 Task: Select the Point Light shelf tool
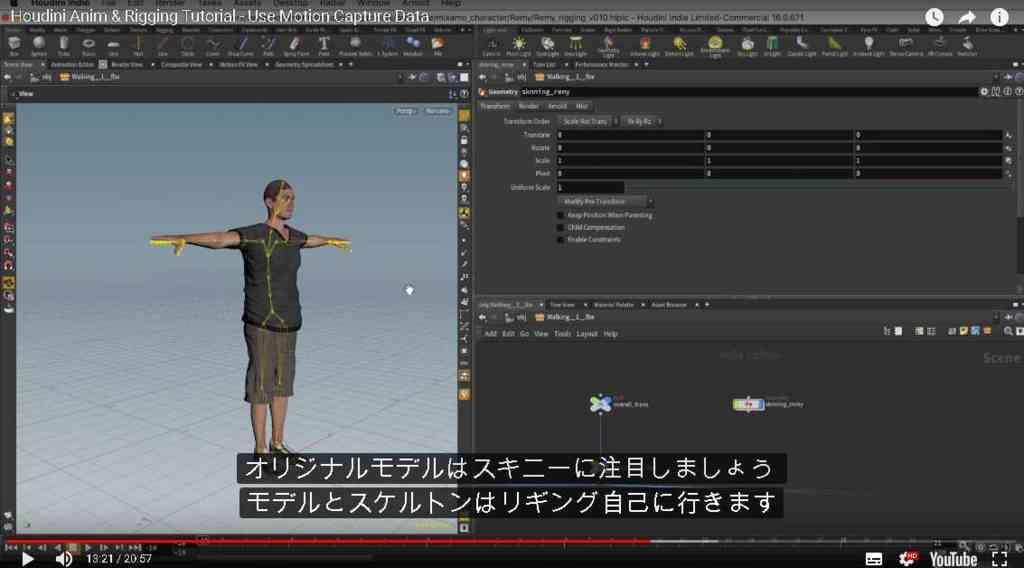point(519,46)
